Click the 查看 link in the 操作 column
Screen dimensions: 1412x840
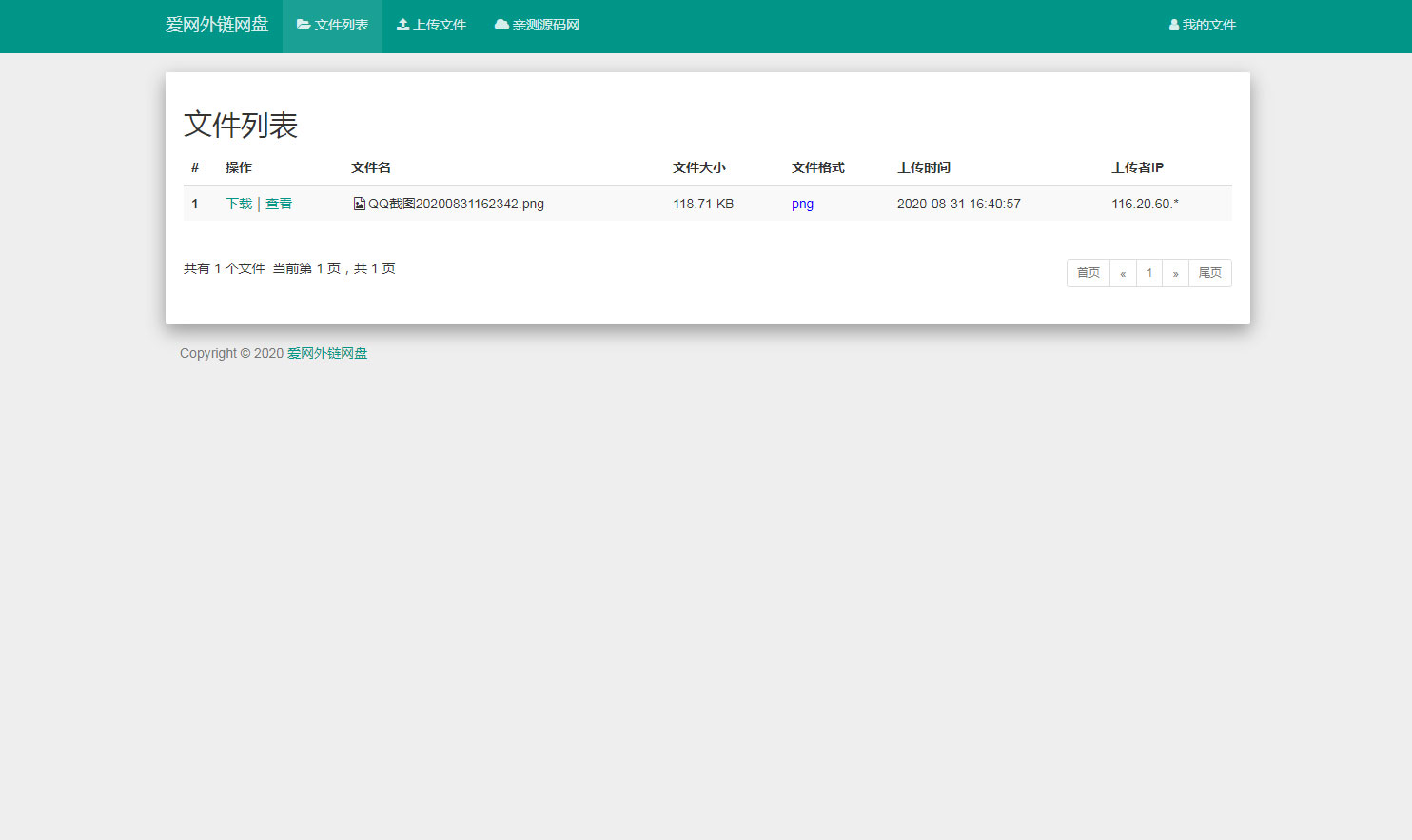click(x=279, y=203)
